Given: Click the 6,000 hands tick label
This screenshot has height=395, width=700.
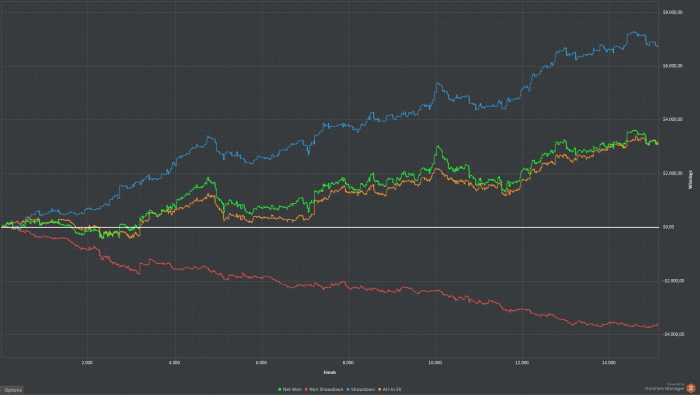Looking at the screenshot, I should coord(261,362).
